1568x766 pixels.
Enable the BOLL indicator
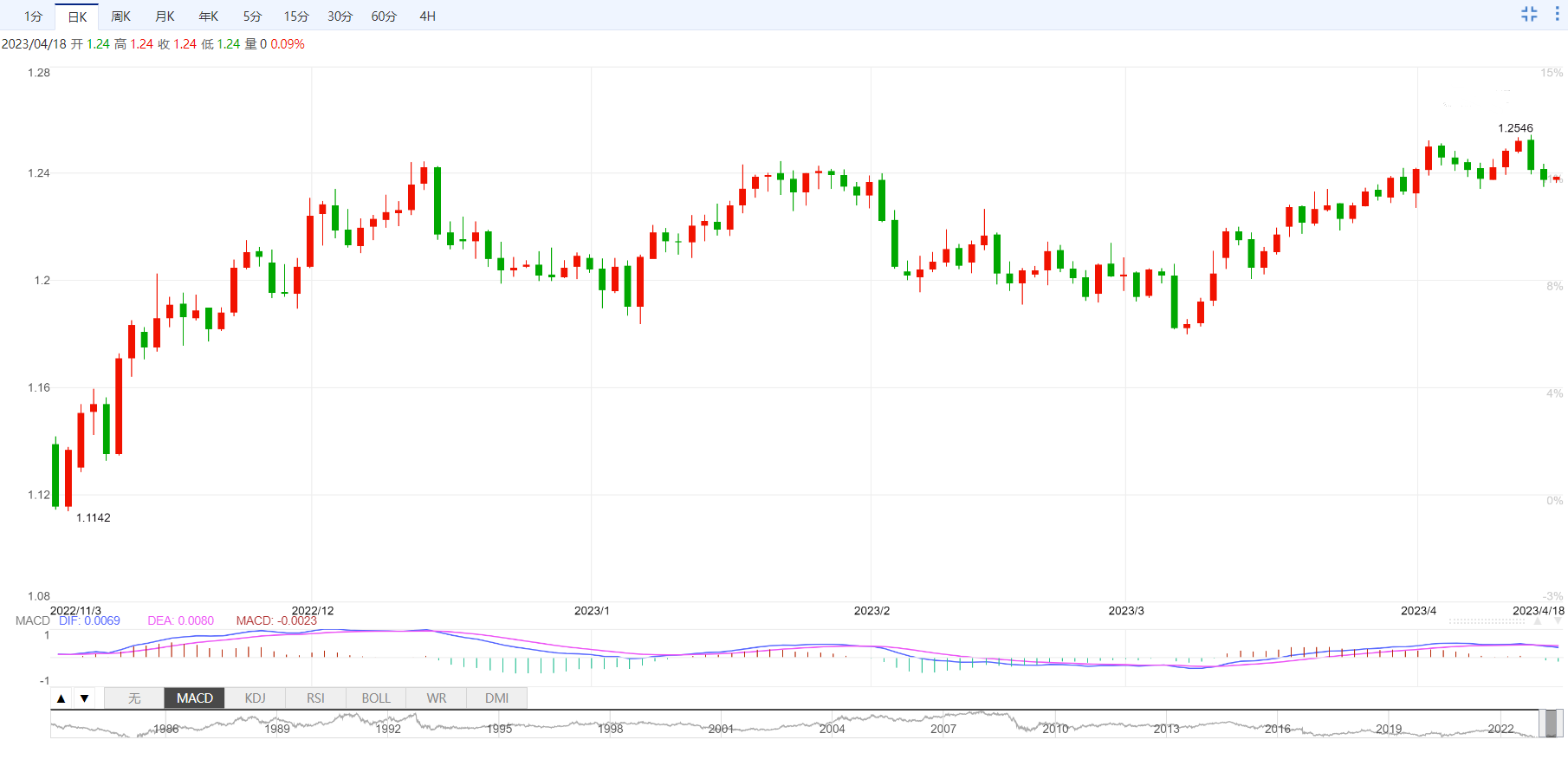[376, 698]
